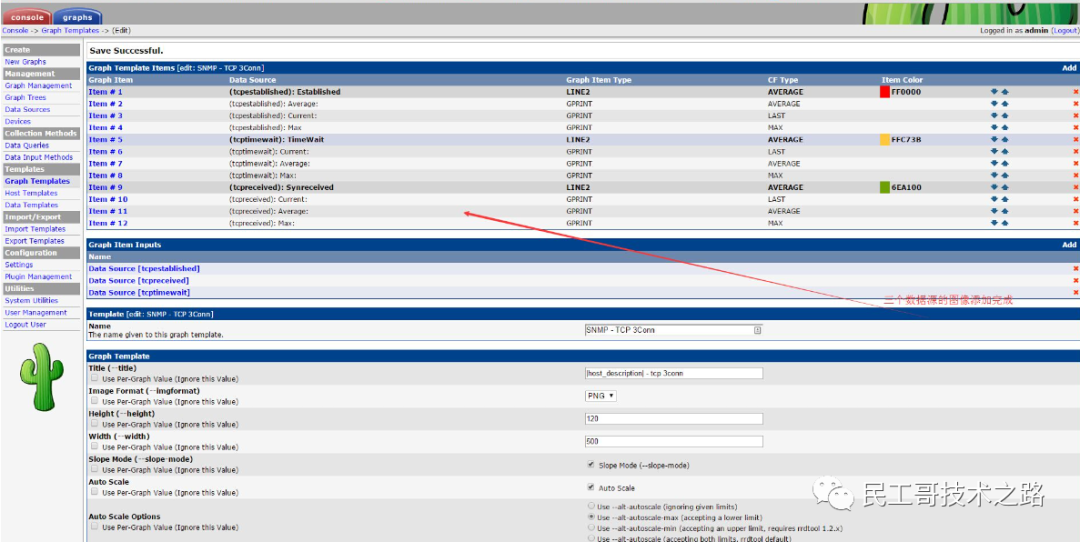Viewport: 1080px width, 542px height.
Task: Move Item # 12 up with the arrow
Action: click(1004, 223)
